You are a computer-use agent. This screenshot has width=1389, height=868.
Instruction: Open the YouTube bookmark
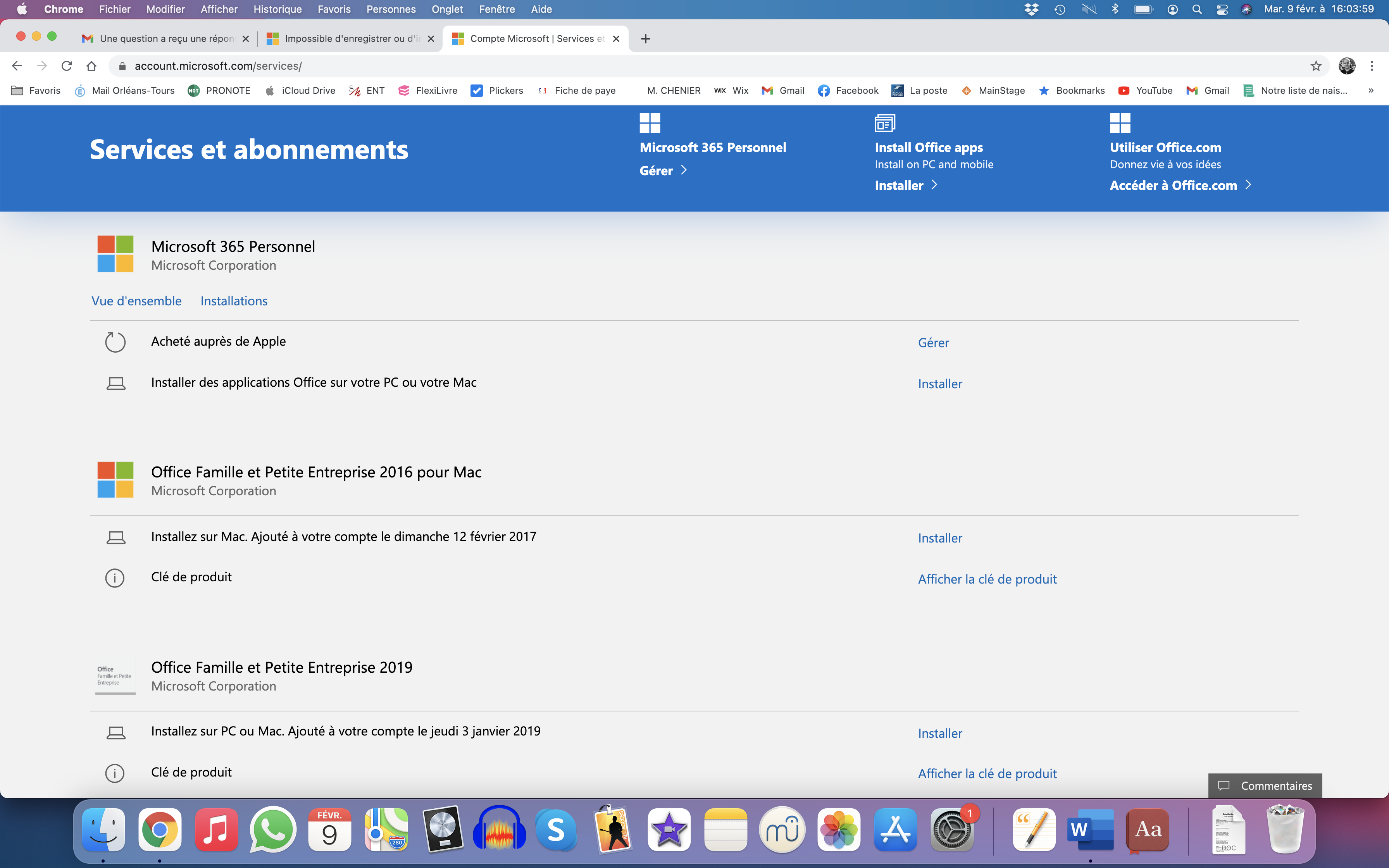1145,90
